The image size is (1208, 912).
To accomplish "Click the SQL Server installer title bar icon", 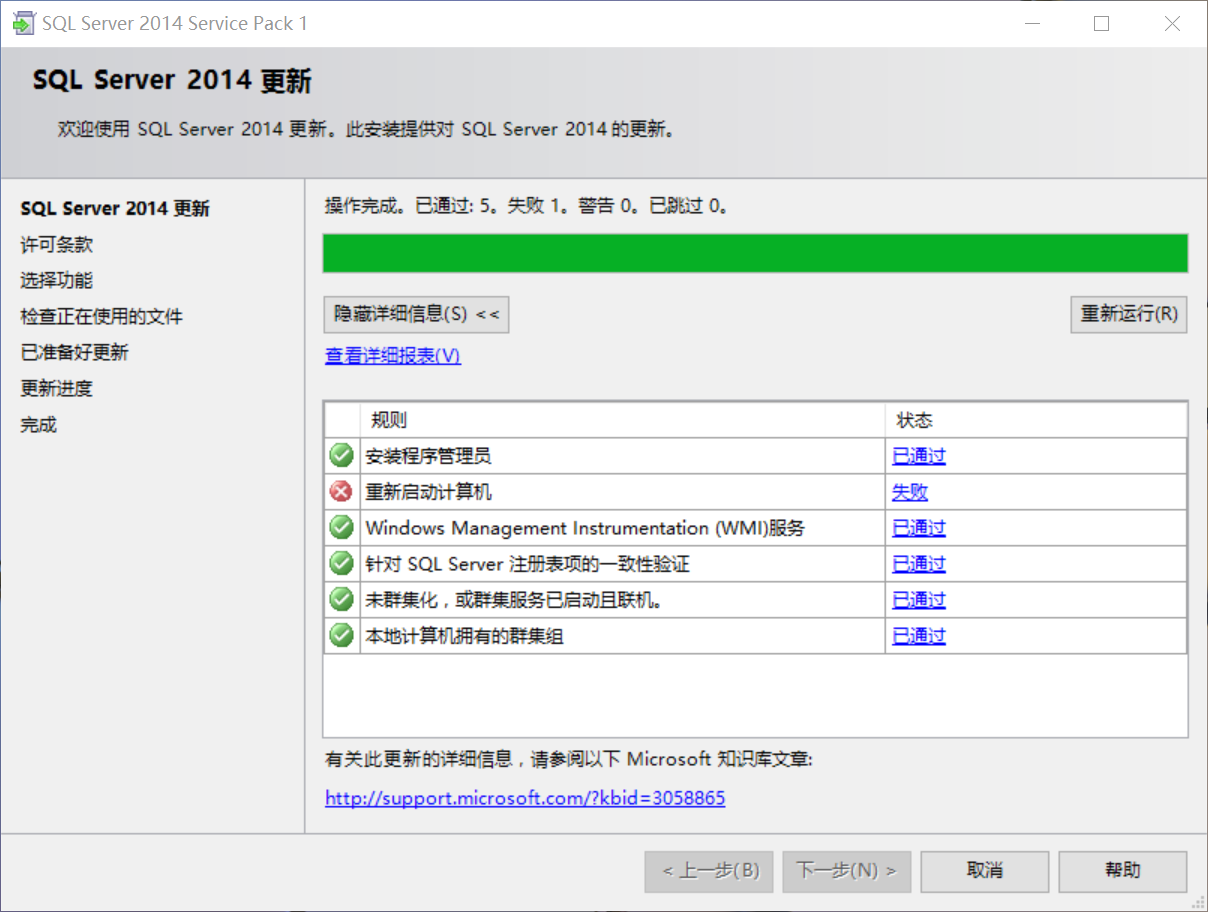I will point(22,23).
